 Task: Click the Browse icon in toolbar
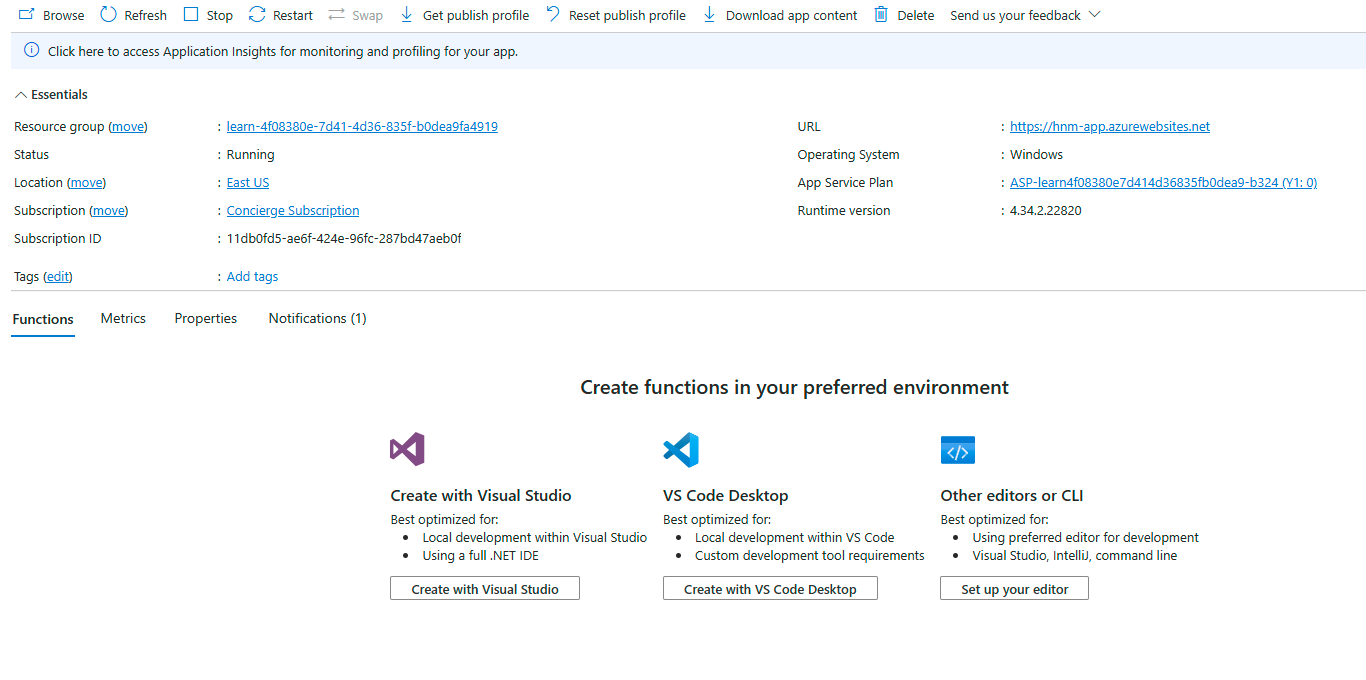[27, 14]
